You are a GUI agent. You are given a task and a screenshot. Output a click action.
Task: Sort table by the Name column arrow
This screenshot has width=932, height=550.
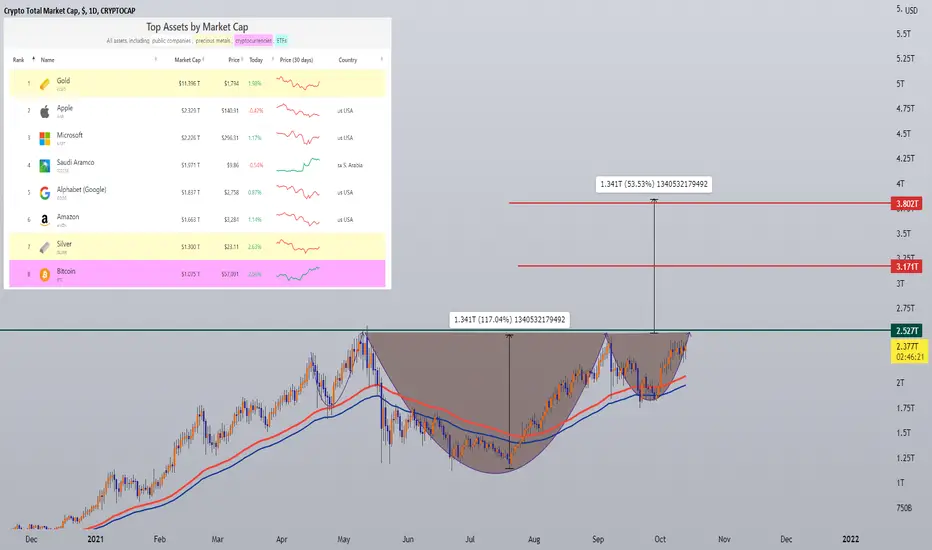click(156, 59)
